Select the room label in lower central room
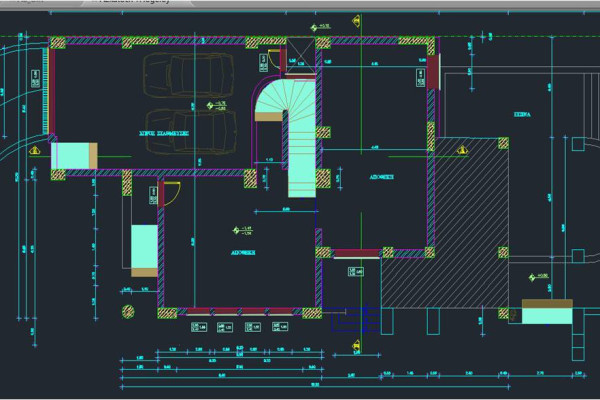Viewport: 600px width, 400px height. coord(243,253)
